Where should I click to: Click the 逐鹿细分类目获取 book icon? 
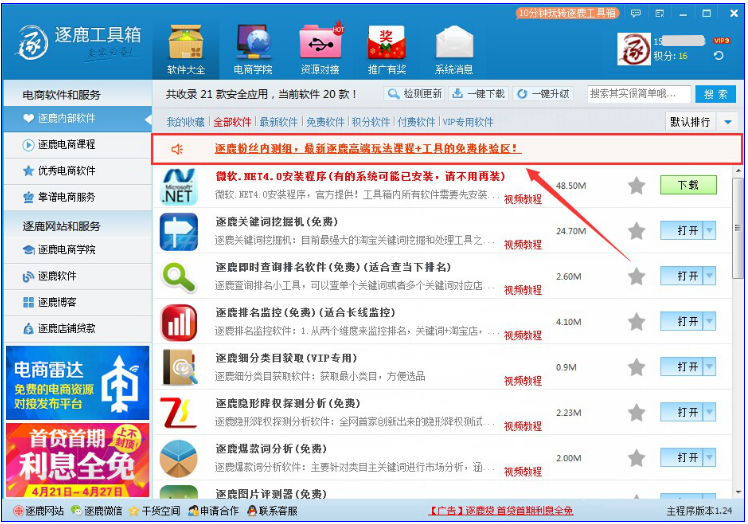tap(178, 368)
